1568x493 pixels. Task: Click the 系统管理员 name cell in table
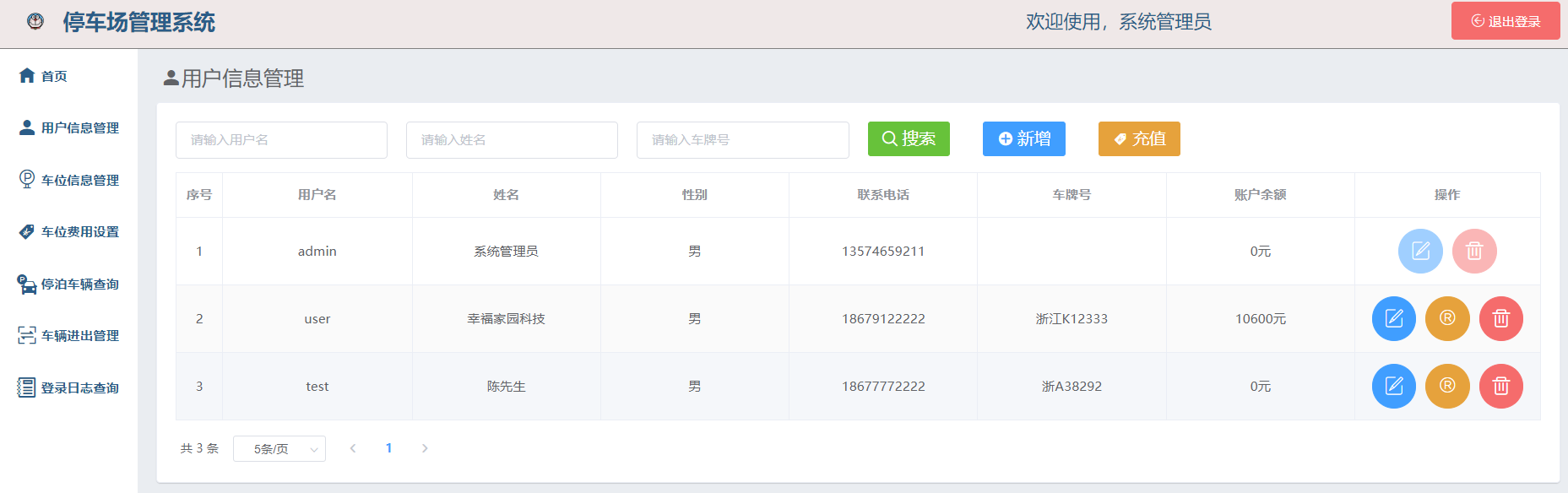pos(506,252)
